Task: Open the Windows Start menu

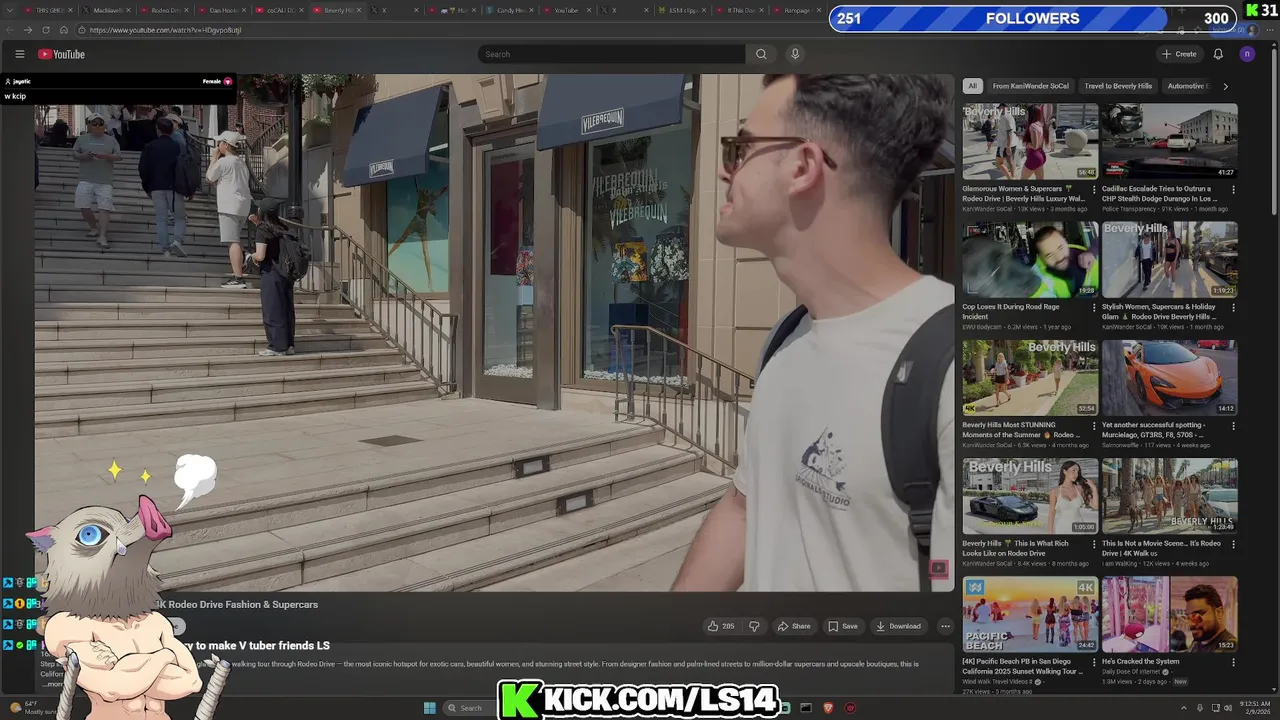Action: [430, 708]
